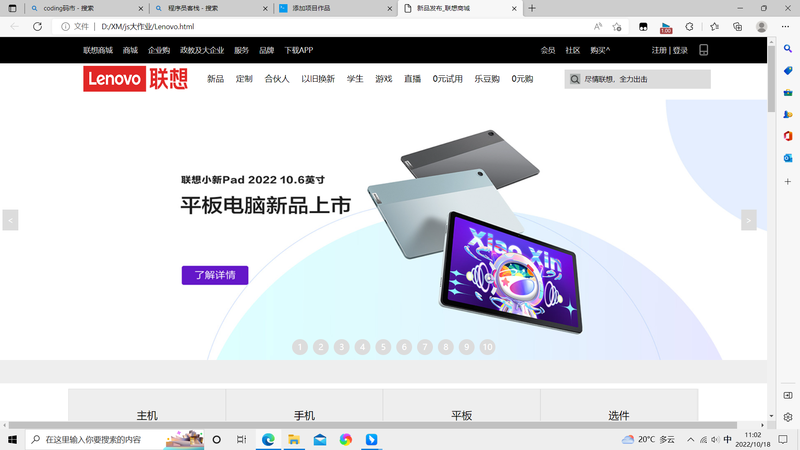This screenshot has width=800, height=450.
Task: Go to previous carousel slide arrow
Action: (10, 220)
